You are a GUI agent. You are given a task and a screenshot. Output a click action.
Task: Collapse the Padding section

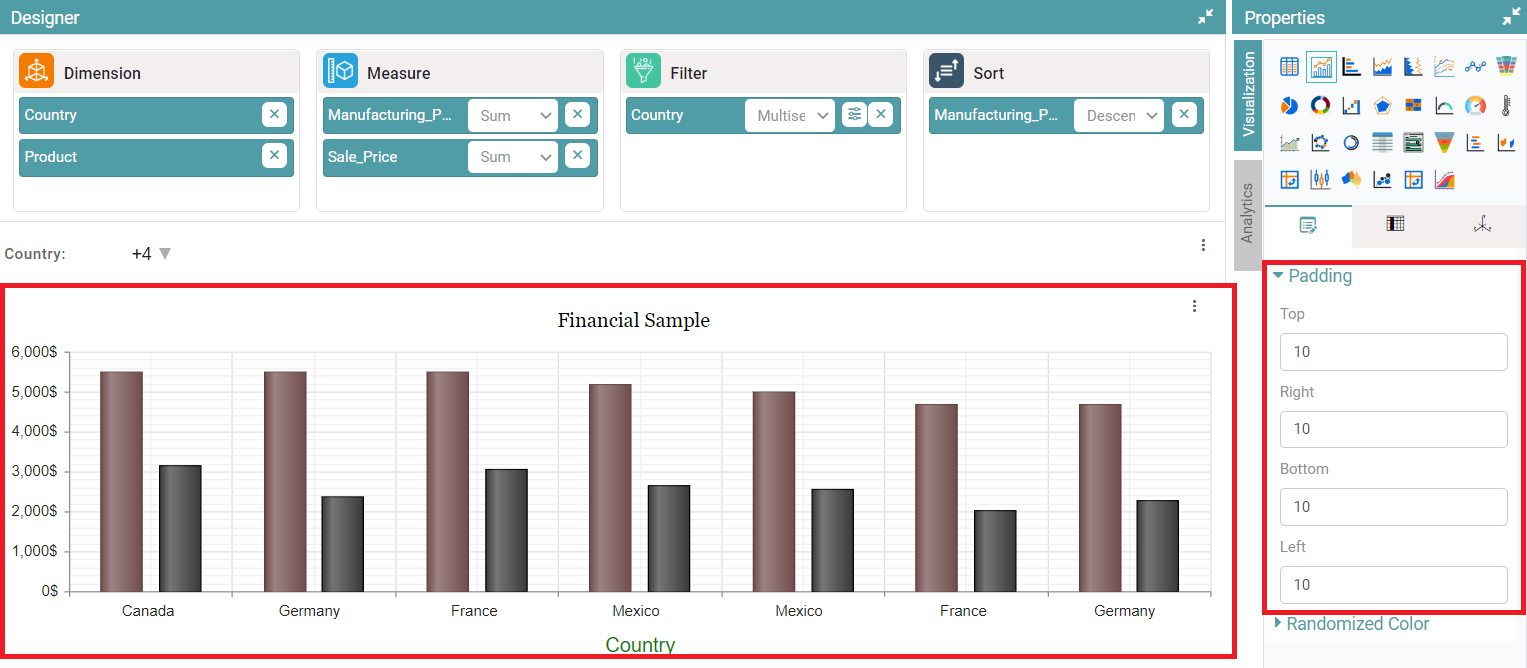(x=1311, y=276)
